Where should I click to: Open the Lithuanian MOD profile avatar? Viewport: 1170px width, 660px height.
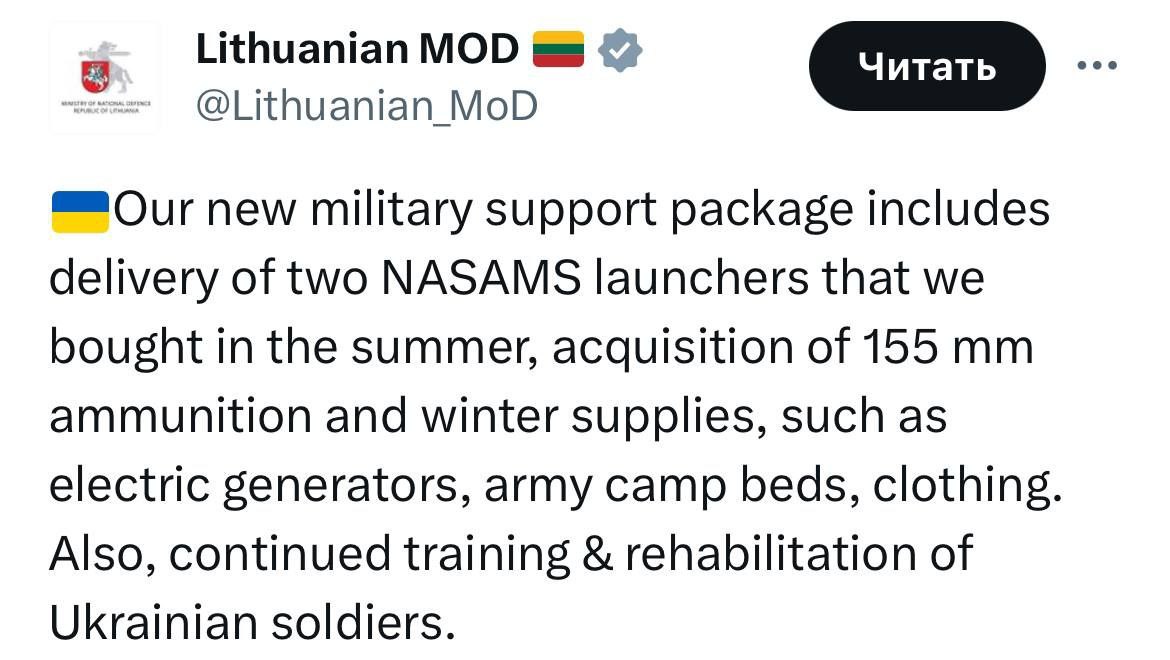point(105,77)
